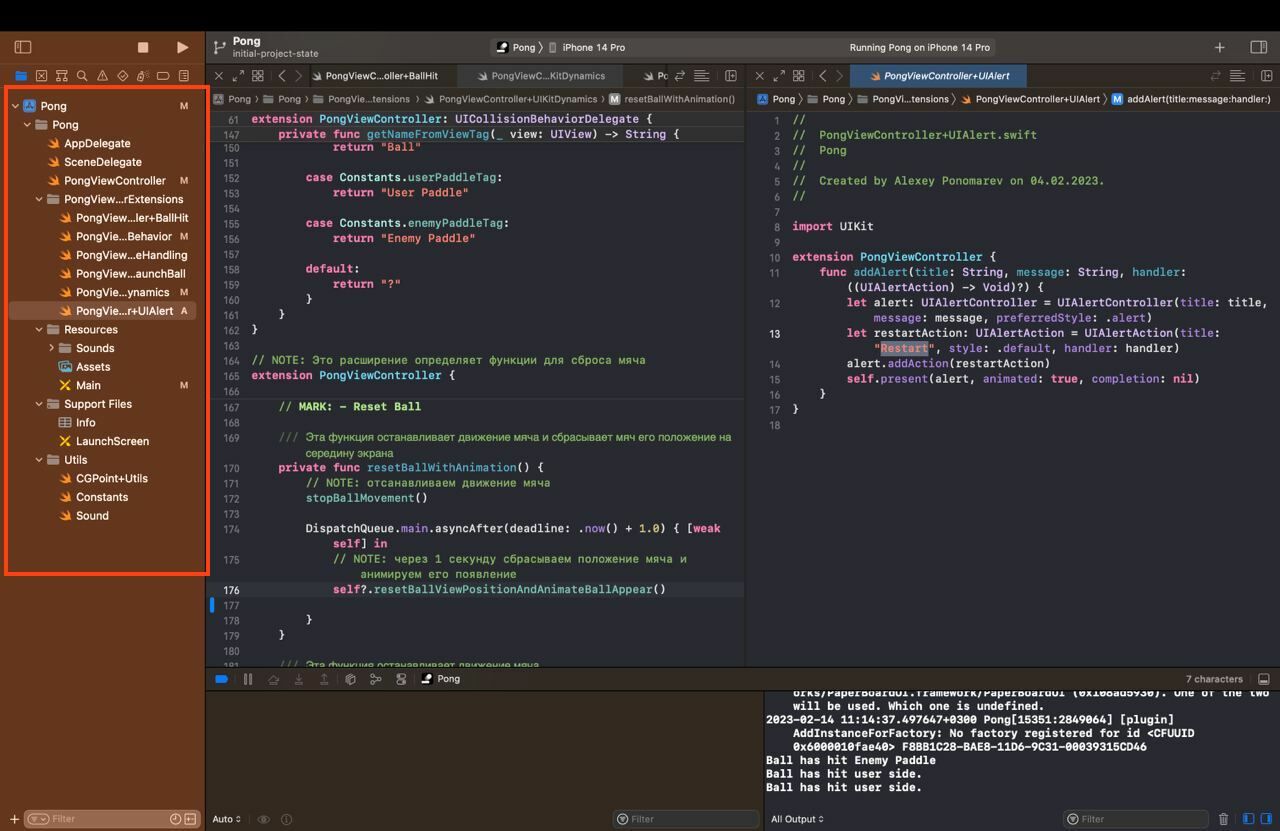Click the Step Over icon in the debug bar
1280x831 pixels.
(x=272, y=679)
